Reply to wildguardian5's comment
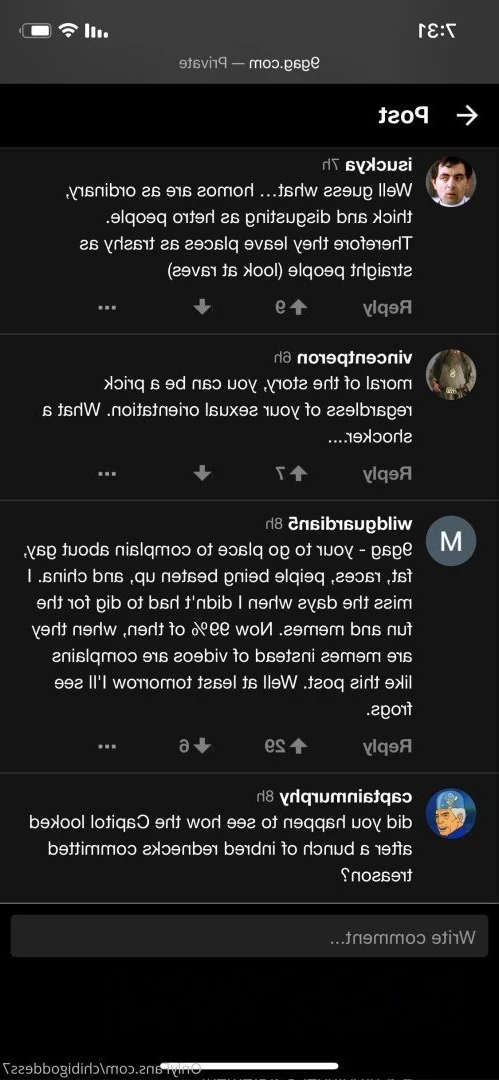Image resolution: width=499 pixels, height=1080 pixels. 387,746
